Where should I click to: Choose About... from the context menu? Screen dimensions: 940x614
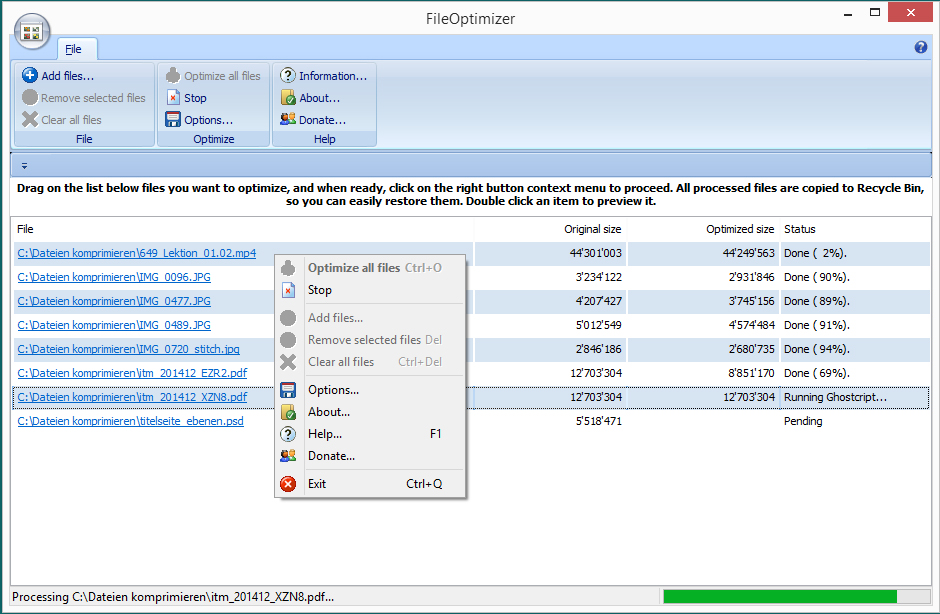(x=370, y=412)
